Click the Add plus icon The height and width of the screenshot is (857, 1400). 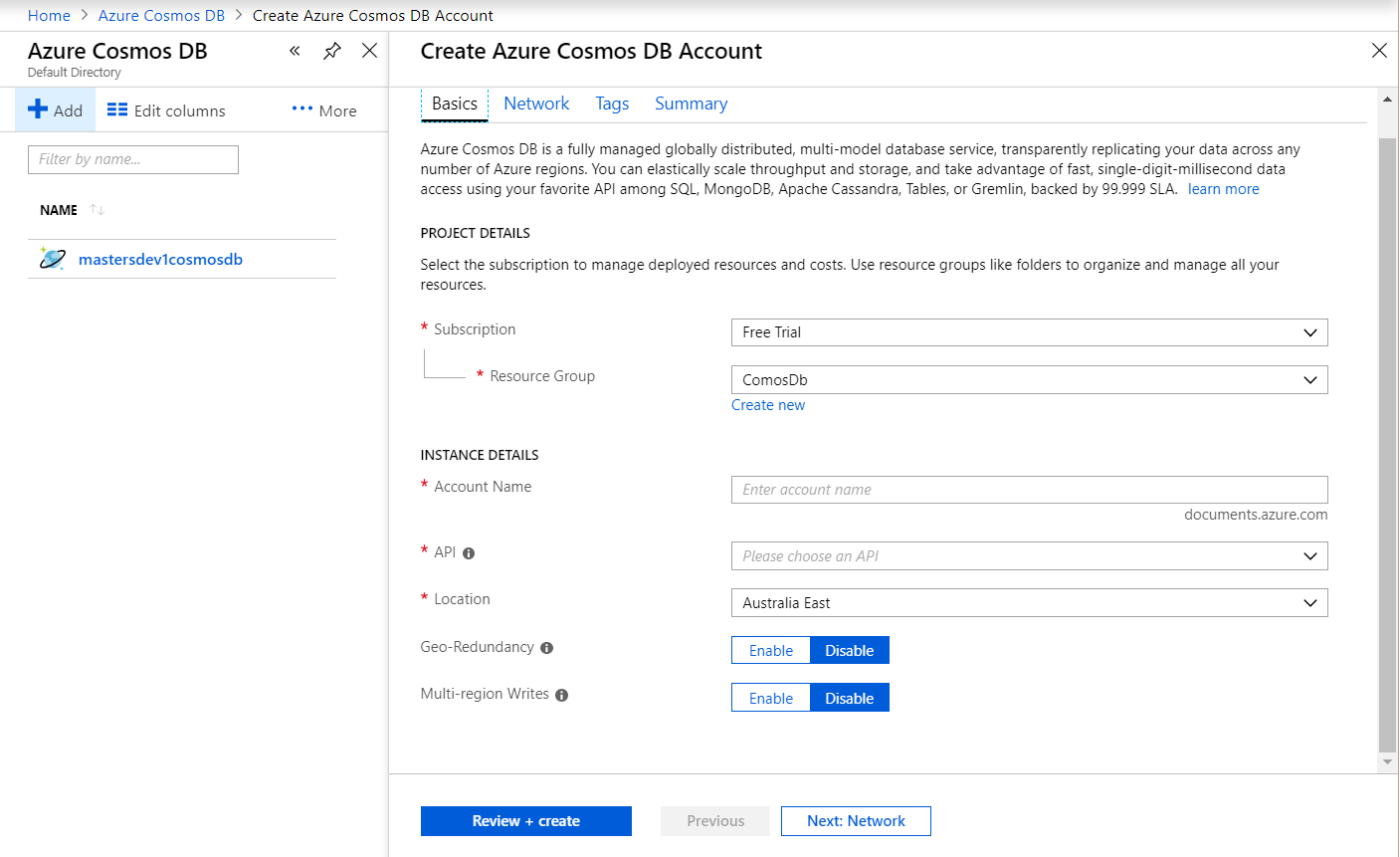39,109
